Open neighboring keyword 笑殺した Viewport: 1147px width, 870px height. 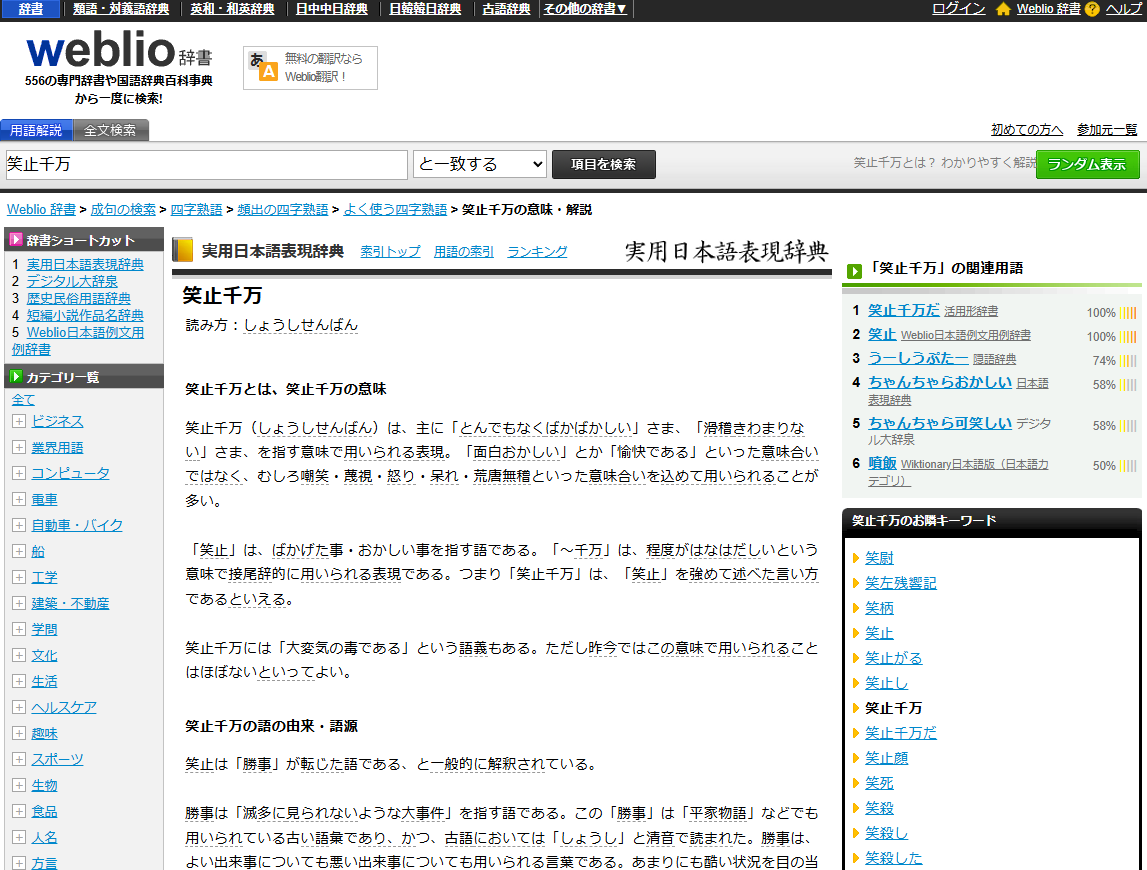(893, 858)
